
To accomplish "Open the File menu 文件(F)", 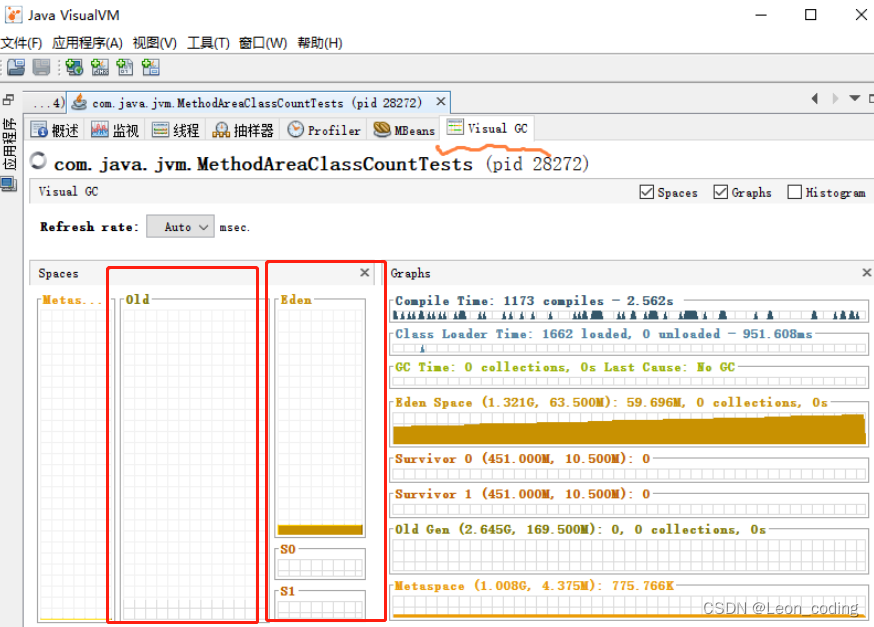I will click(21, 43).
